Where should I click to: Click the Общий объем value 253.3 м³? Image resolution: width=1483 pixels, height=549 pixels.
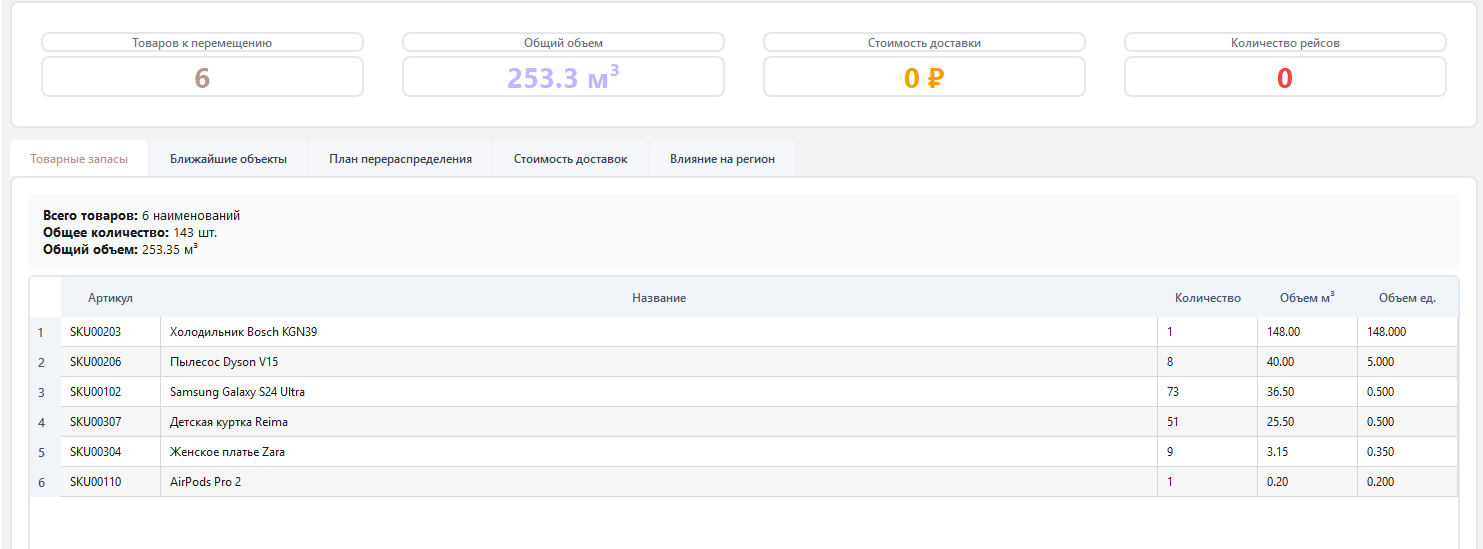click(x=563, y=77)
